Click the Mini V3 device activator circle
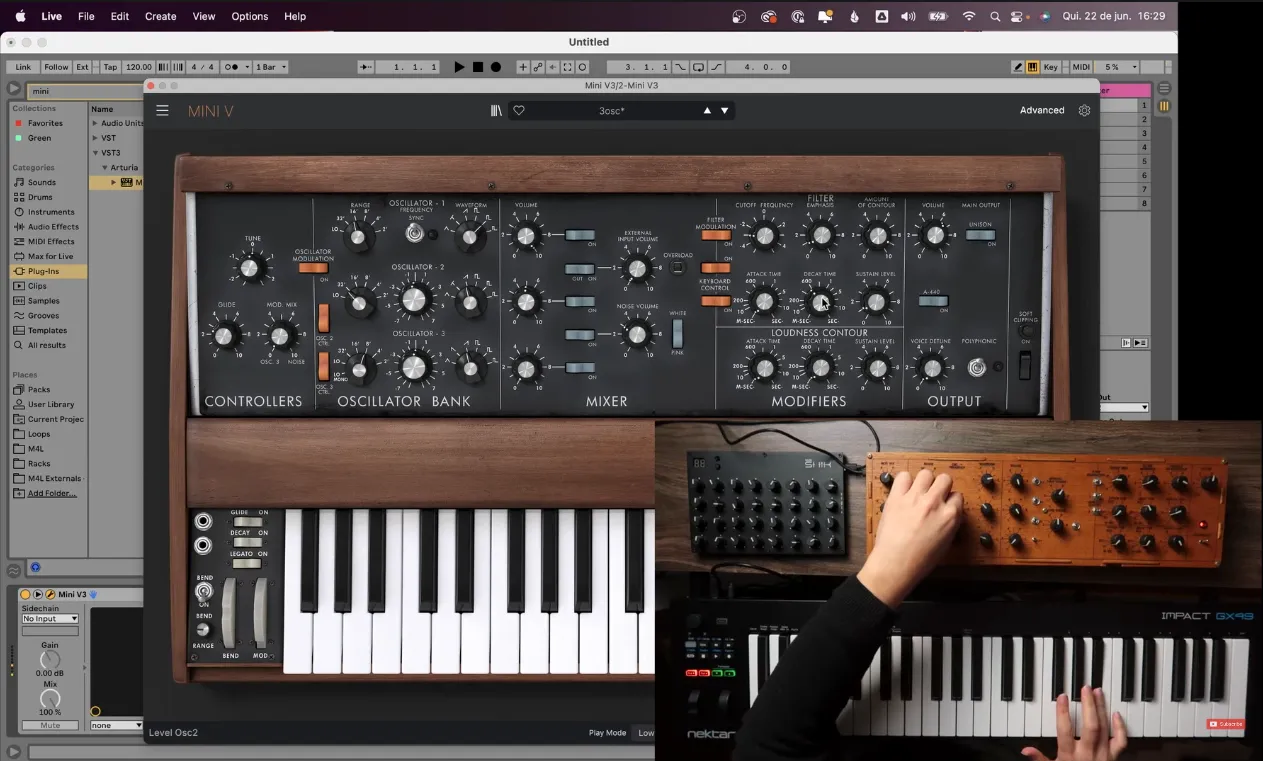1263x761 pixels. [26, 595]
